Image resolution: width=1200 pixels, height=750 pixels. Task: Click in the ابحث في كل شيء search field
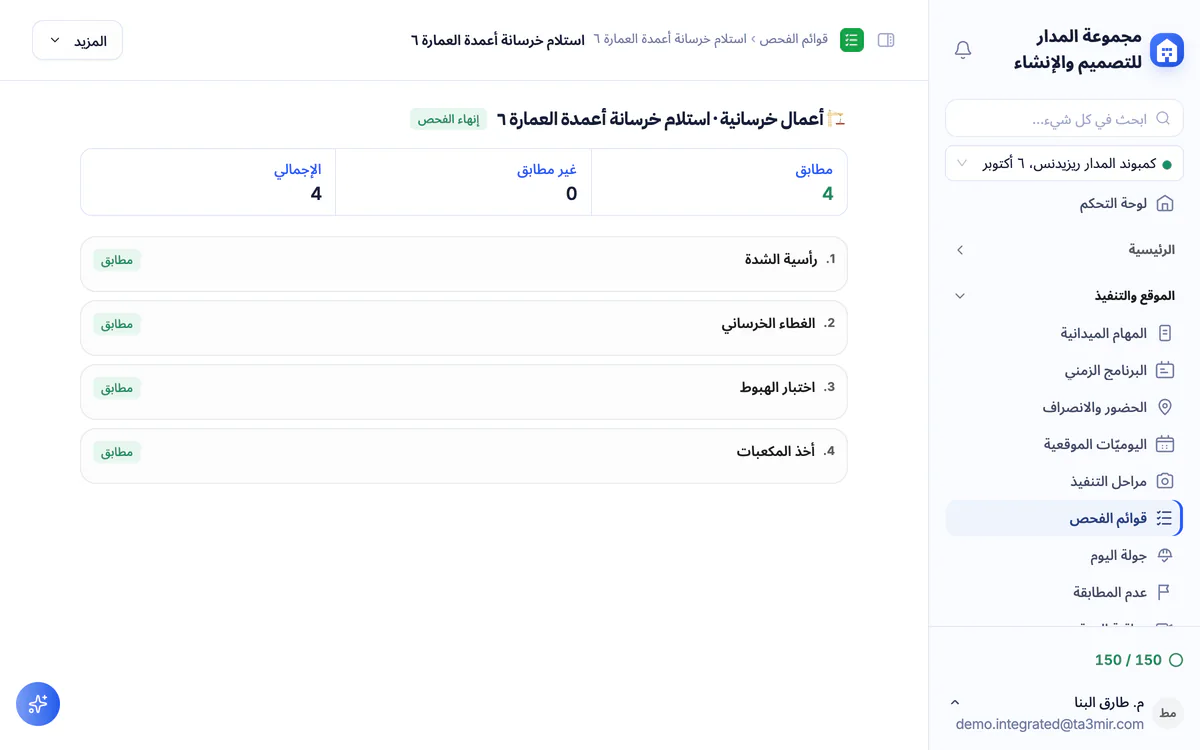tap(1064, 118)
